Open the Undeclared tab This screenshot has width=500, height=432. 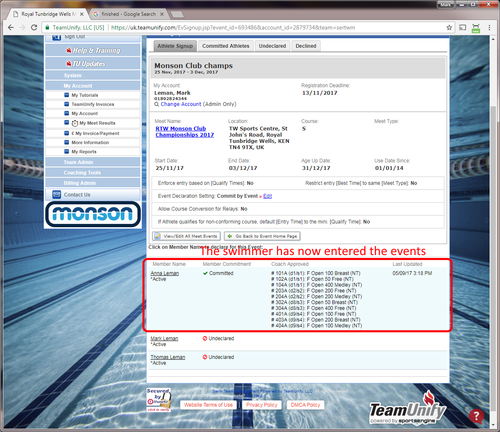[x=272, y=46]
